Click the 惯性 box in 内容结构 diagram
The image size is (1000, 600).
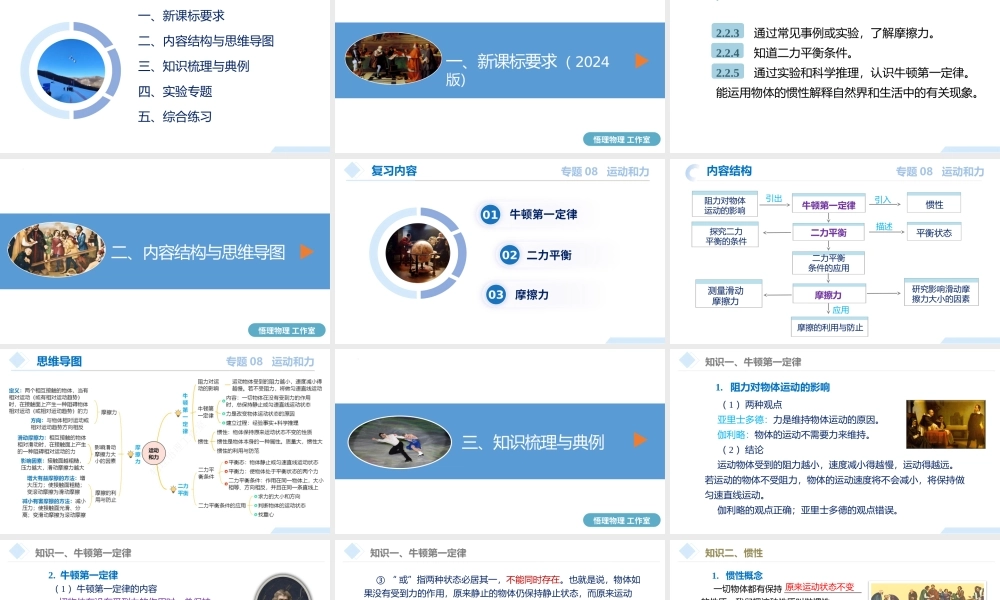934,204
